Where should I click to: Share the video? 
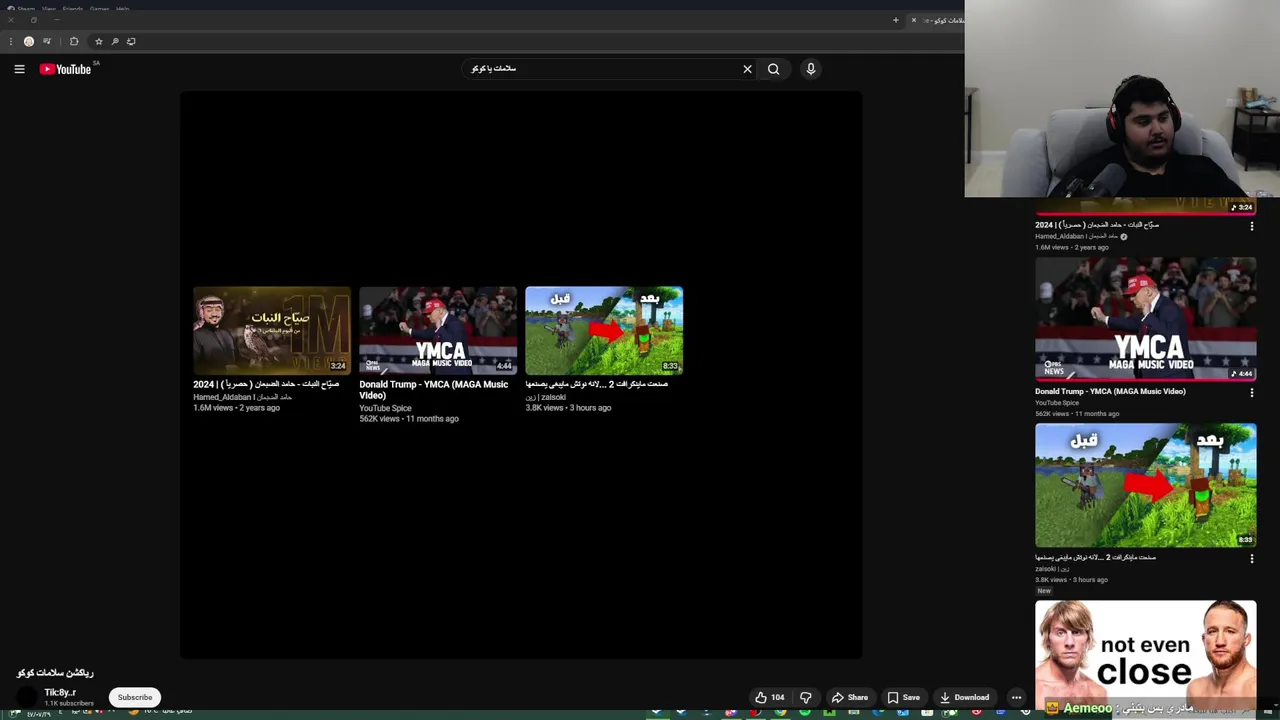849,697
